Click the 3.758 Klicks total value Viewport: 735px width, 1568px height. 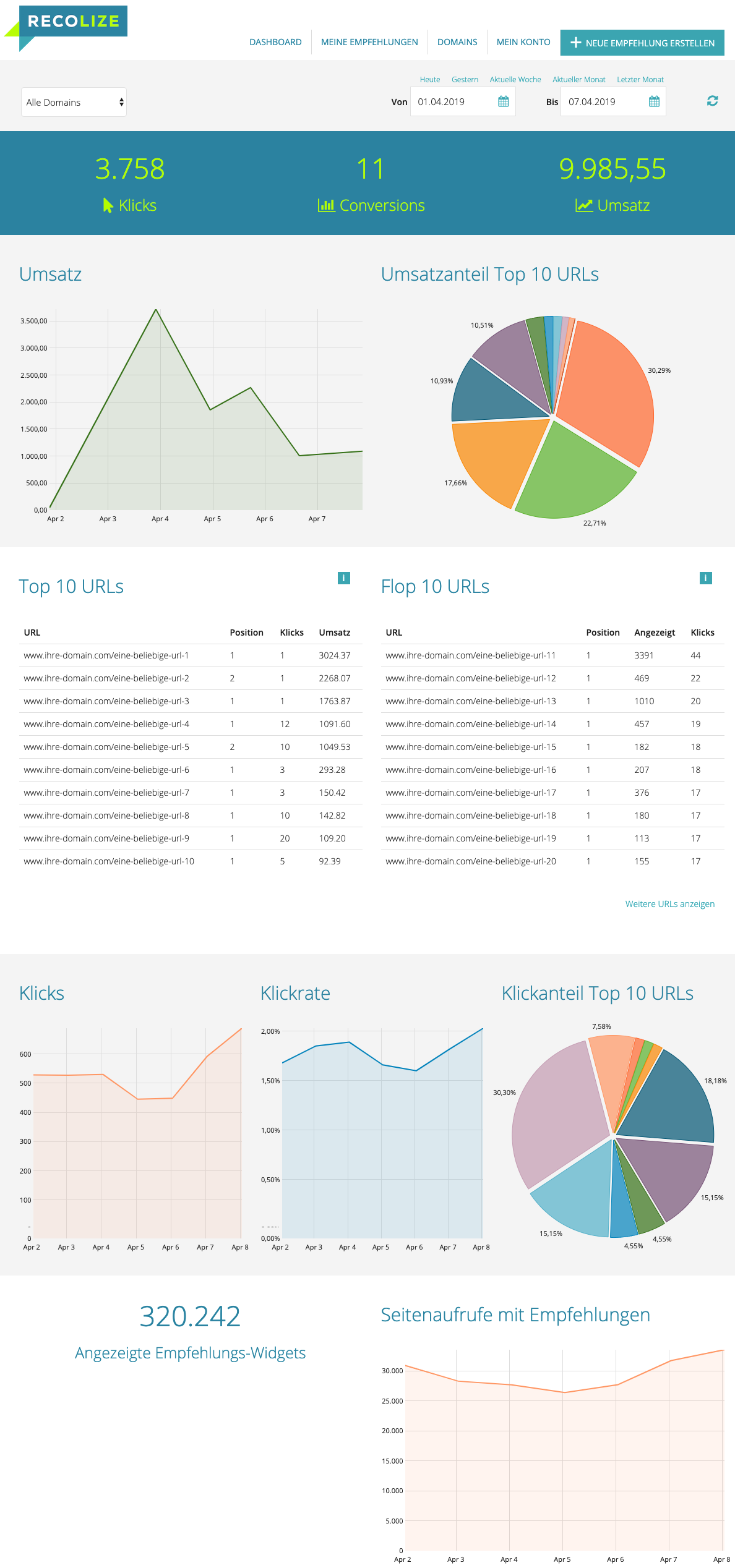point(130,169)
